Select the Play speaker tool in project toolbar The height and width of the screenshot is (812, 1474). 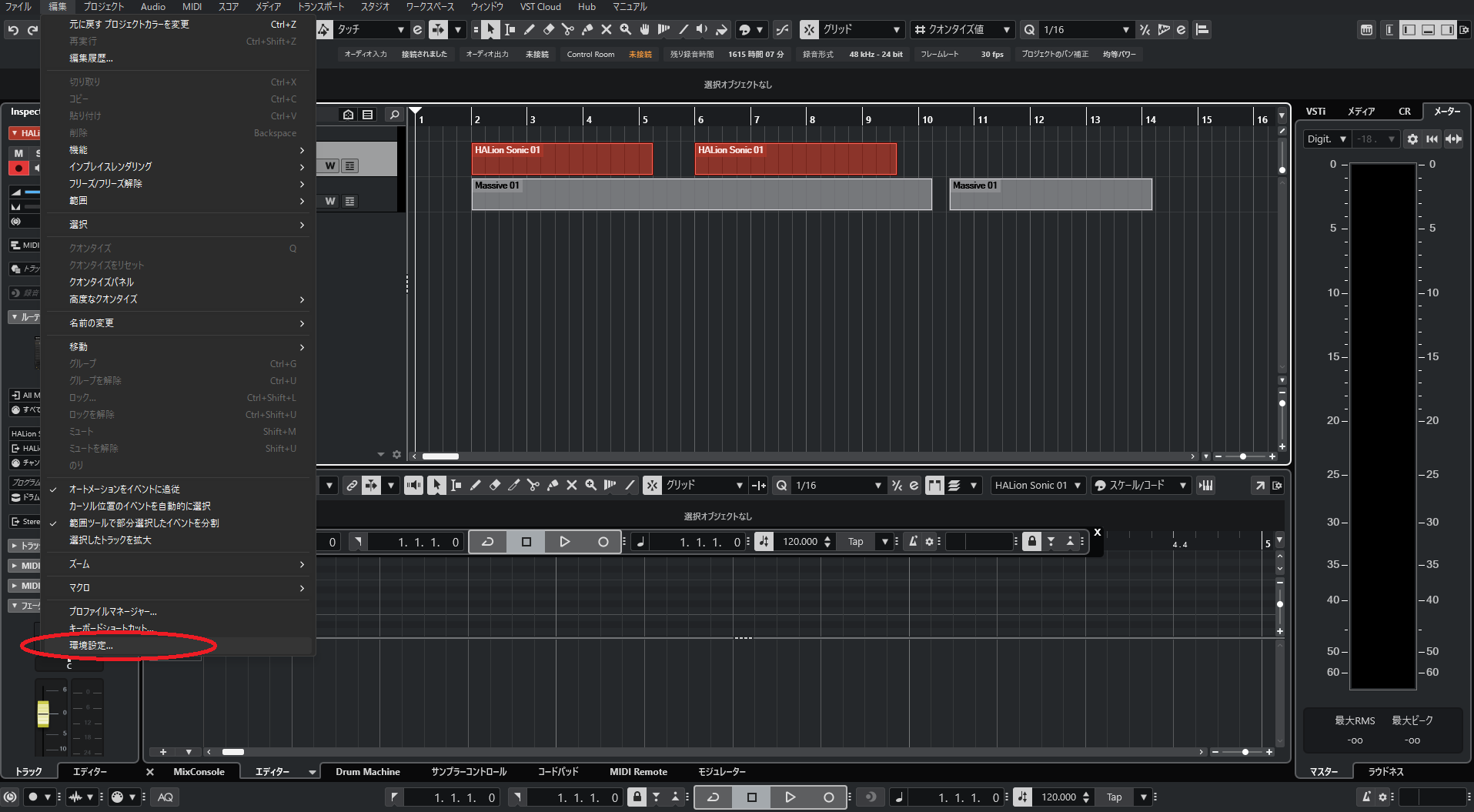point(702,29)
